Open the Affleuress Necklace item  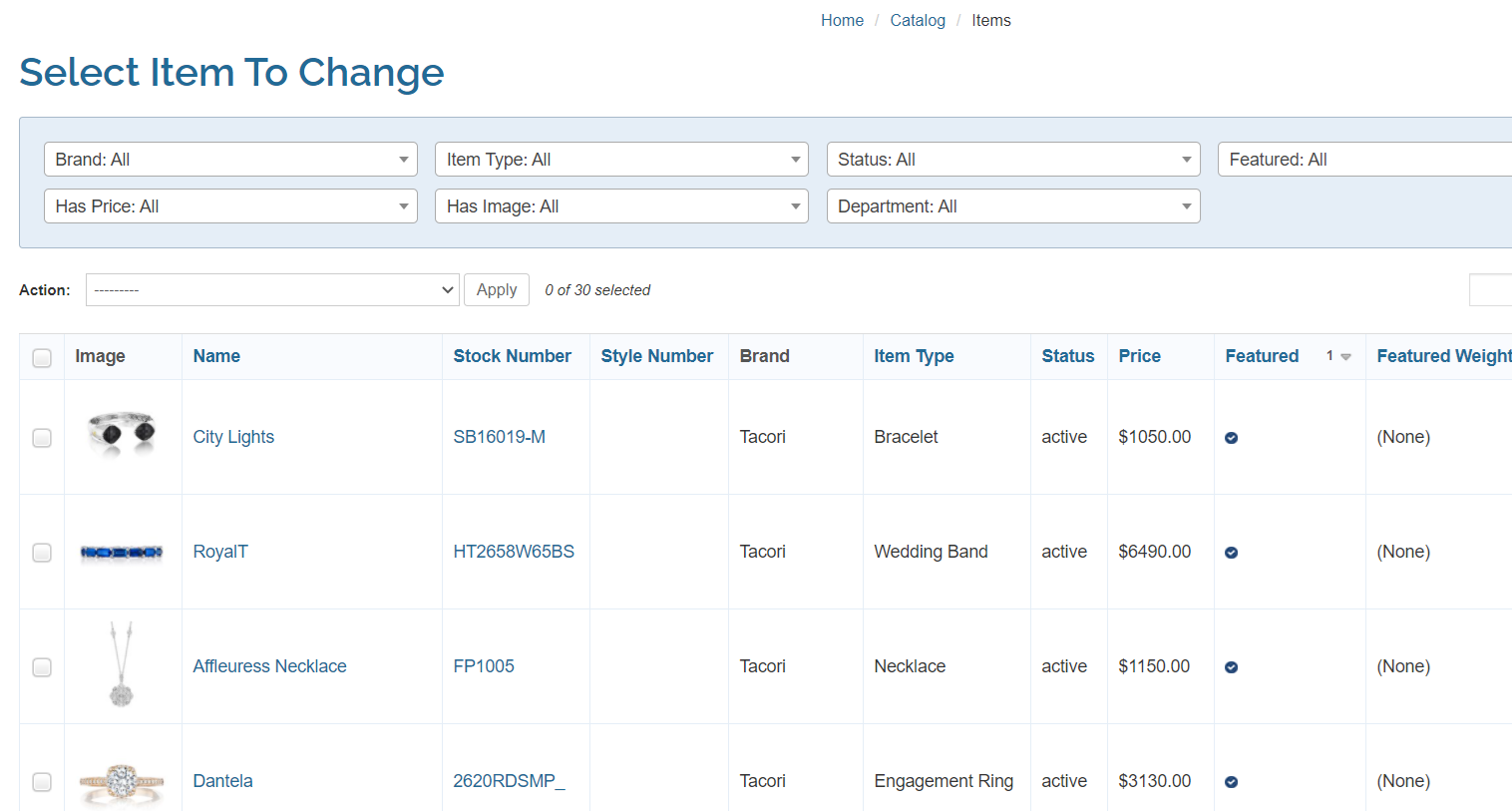[x=269, y=666]
